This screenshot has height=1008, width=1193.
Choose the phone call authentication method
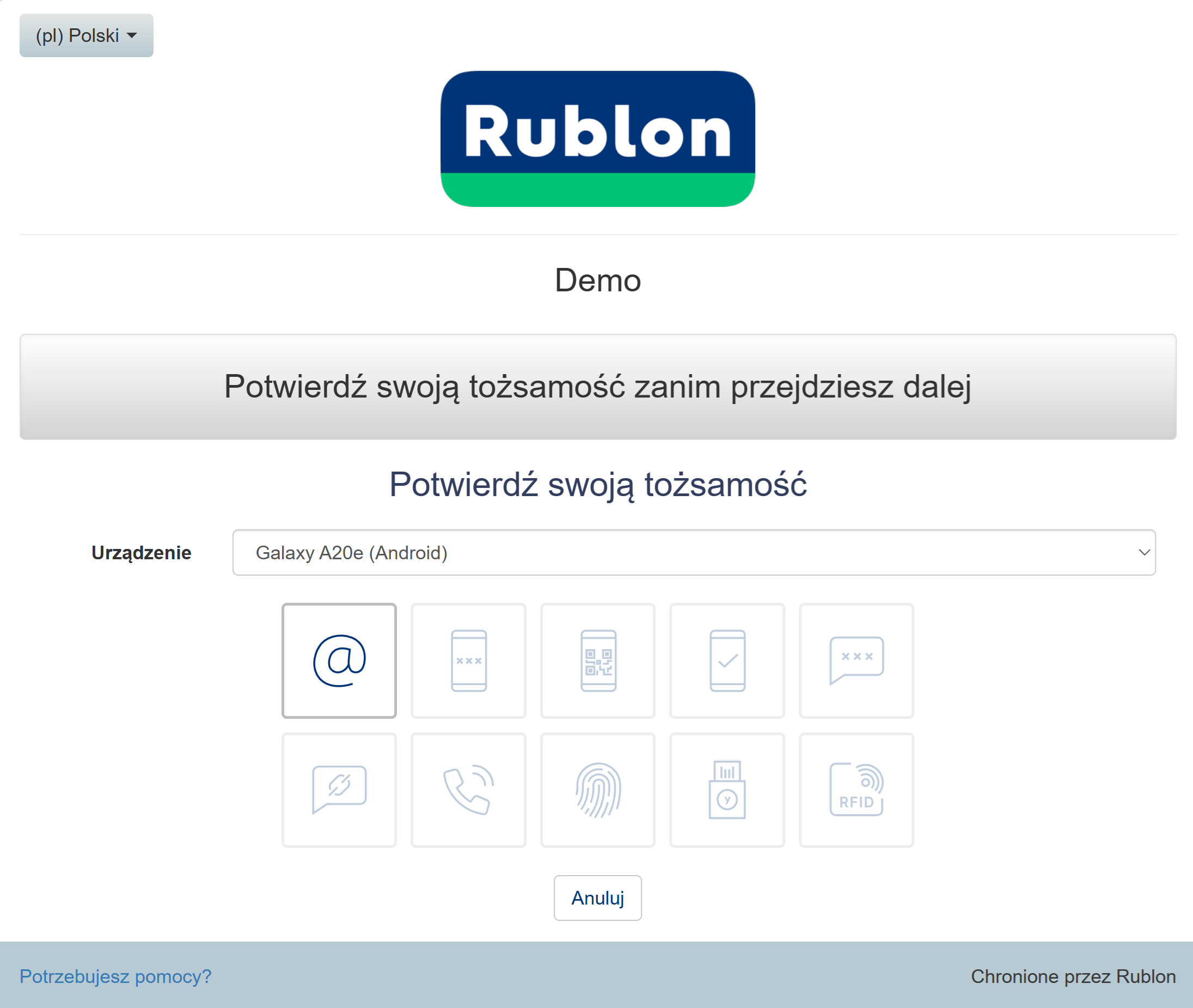468,790
